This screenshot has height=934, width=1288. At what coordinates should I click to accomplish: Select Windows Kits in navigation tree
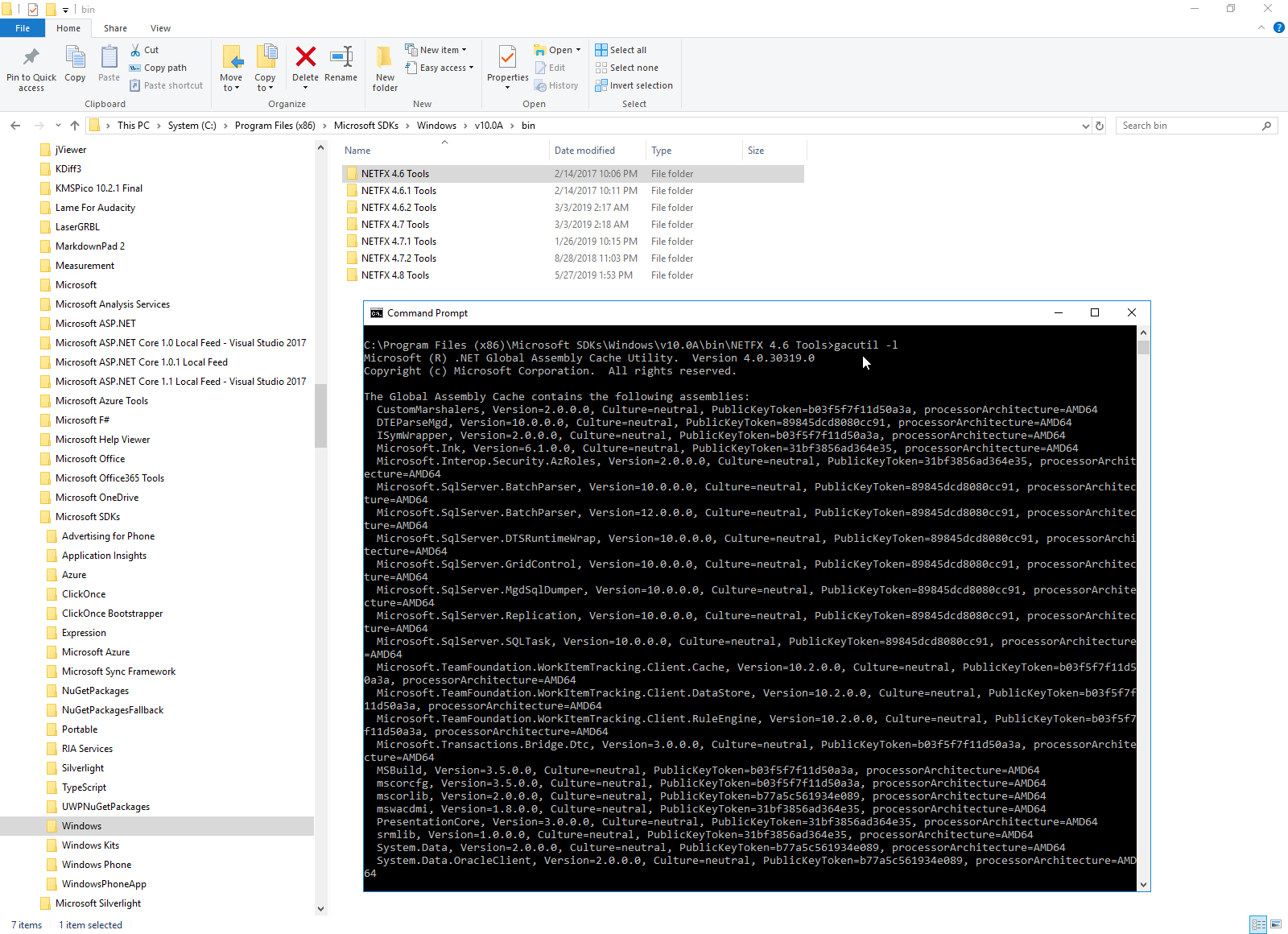pos(90,845)
